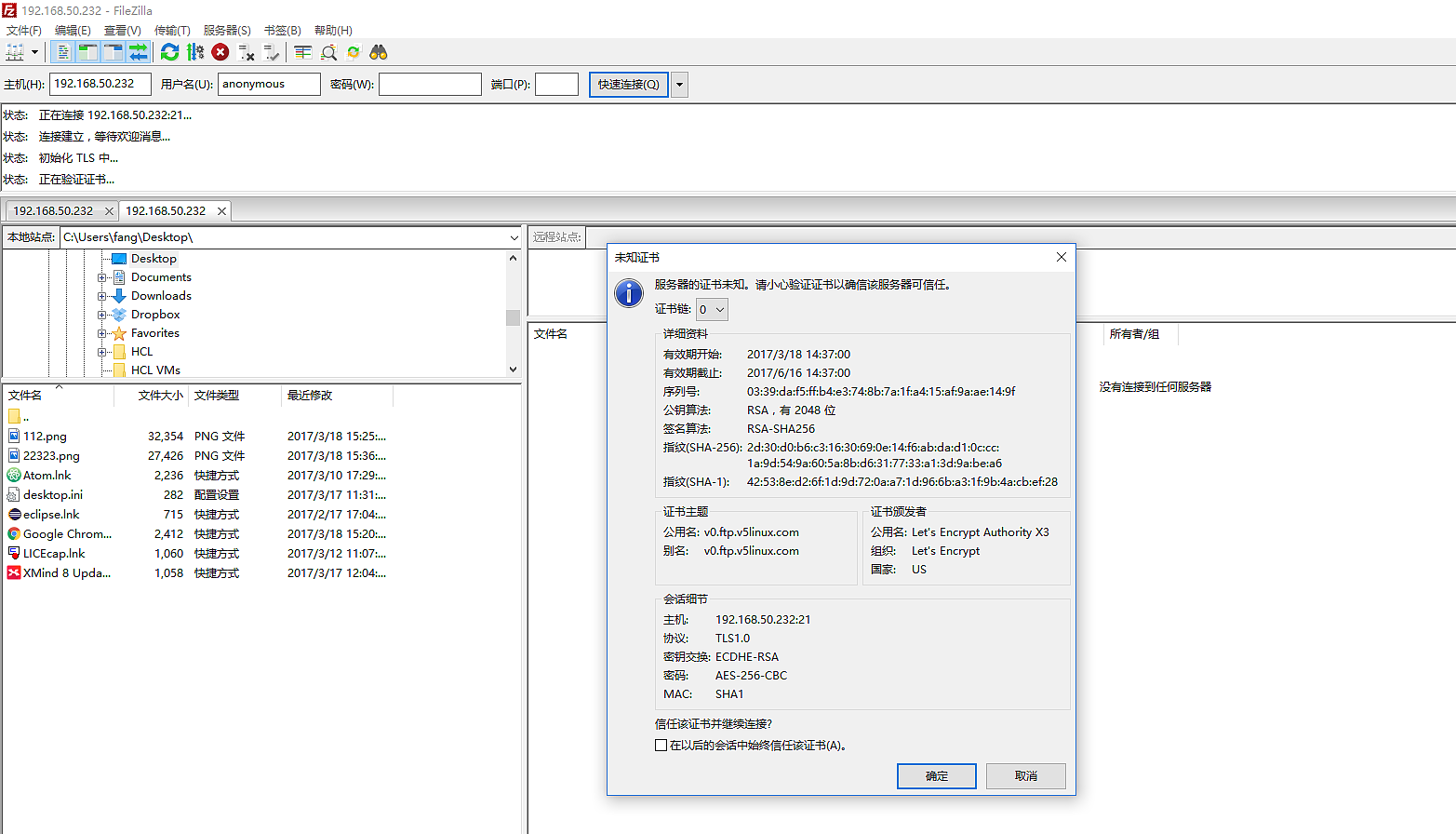Open the 传输(T) Transfer menu
Screen dimensions: 1456x834
(x=172, y=31)
